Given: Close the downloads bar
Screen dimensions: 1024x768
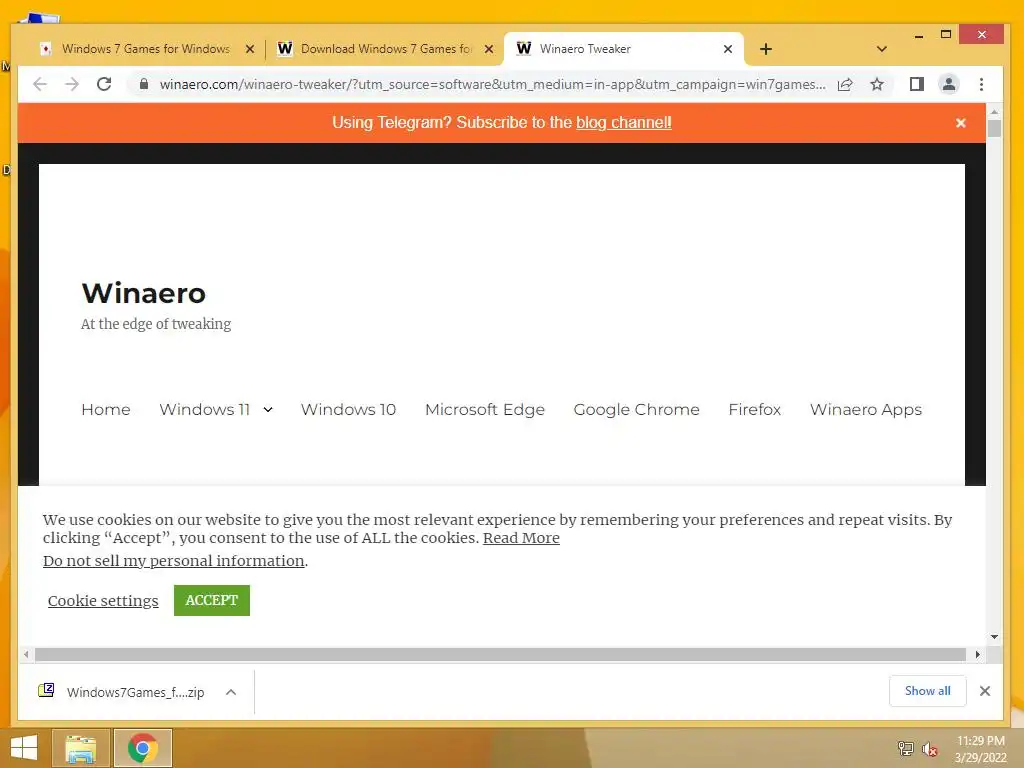Looking at the screenshot, I should coord(985,691).
